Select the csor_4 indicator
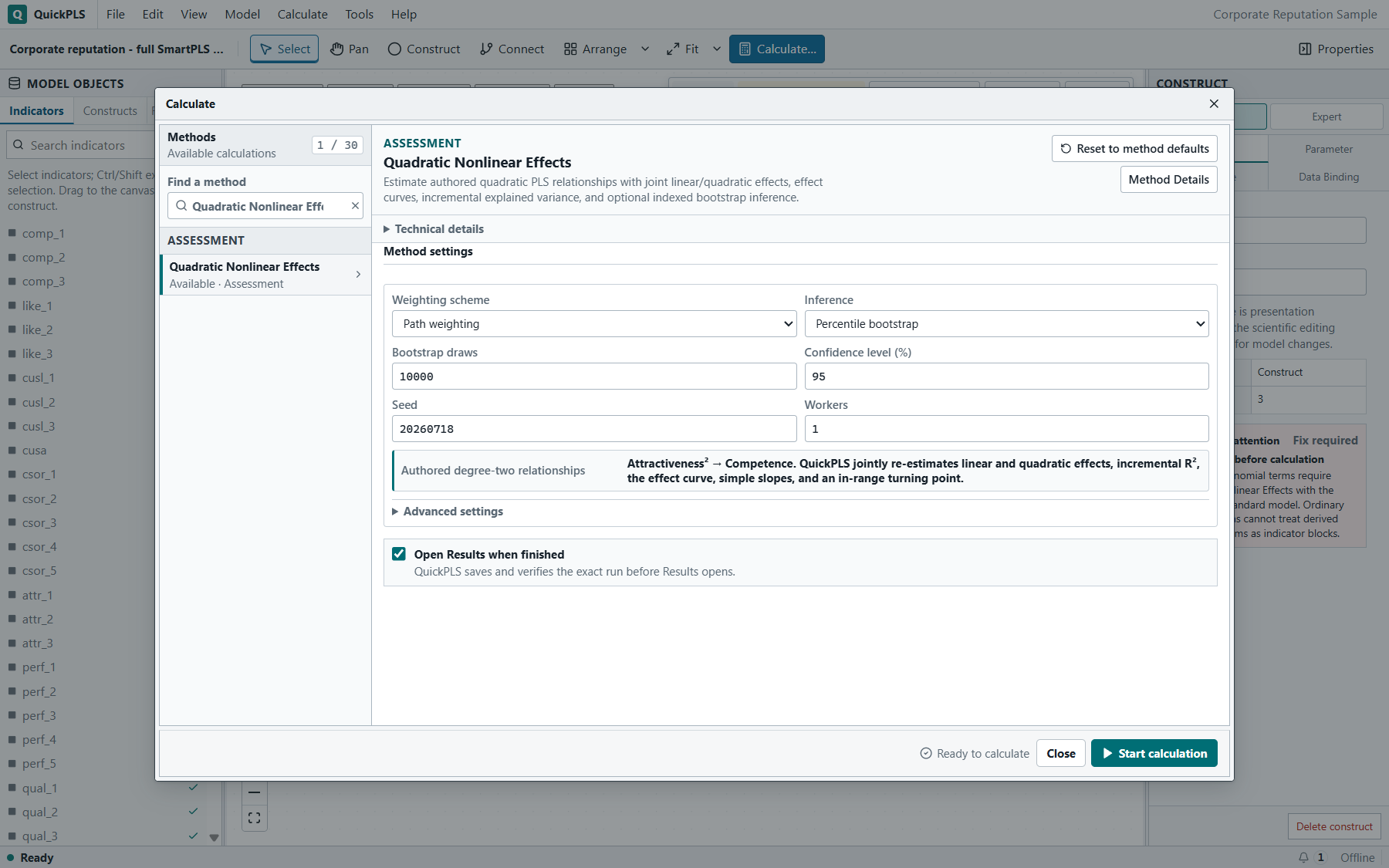This screenshot has width=1389, height=868. [x=39, y=547]
